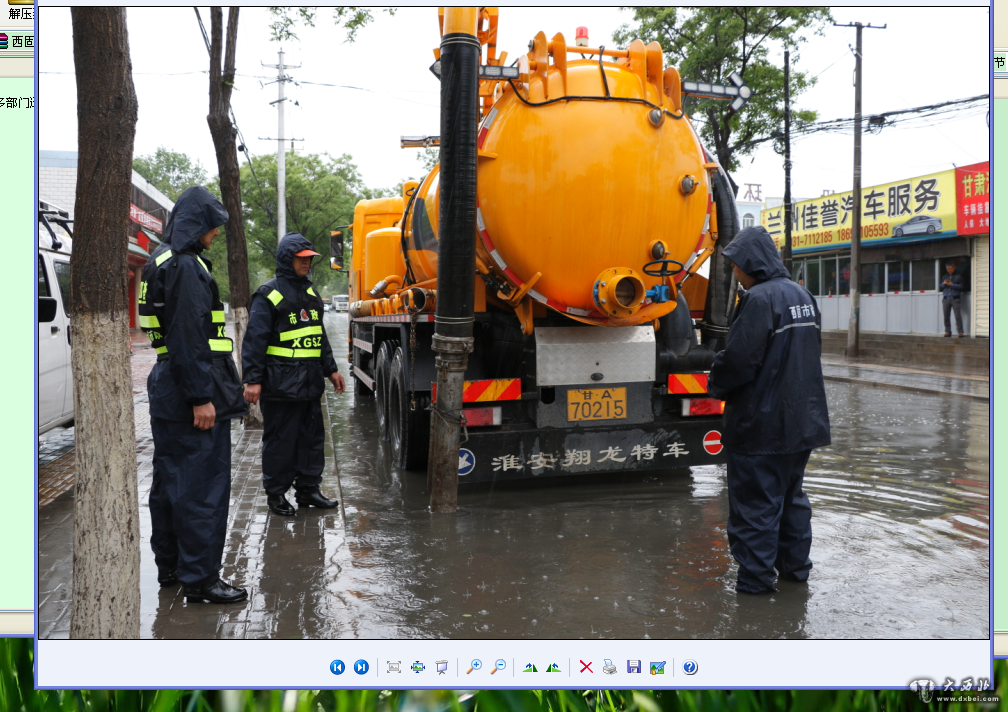The height and width of the screenshot is (712, 1008).
Task: Switch to Best Fit view
Action: point(393,667)
